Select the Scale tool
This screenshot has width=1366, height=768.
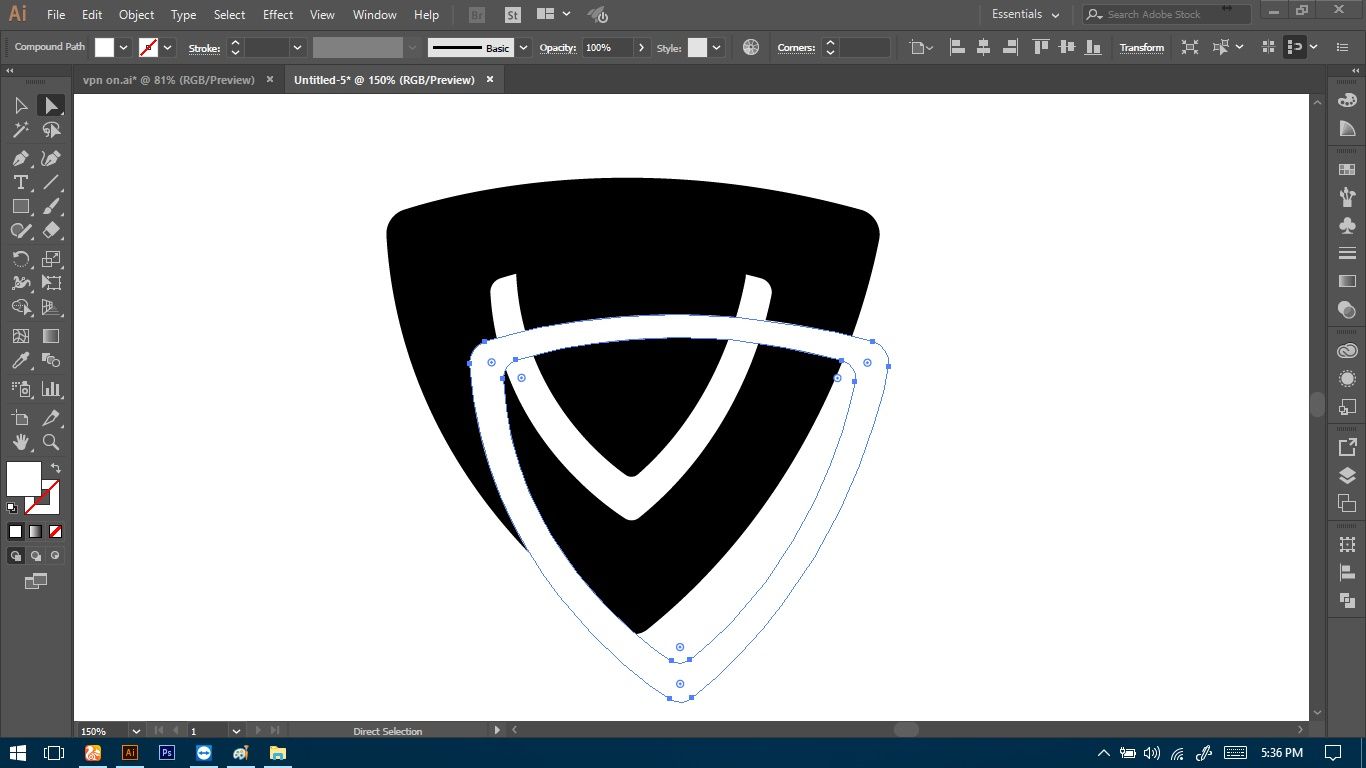point(51,259)
